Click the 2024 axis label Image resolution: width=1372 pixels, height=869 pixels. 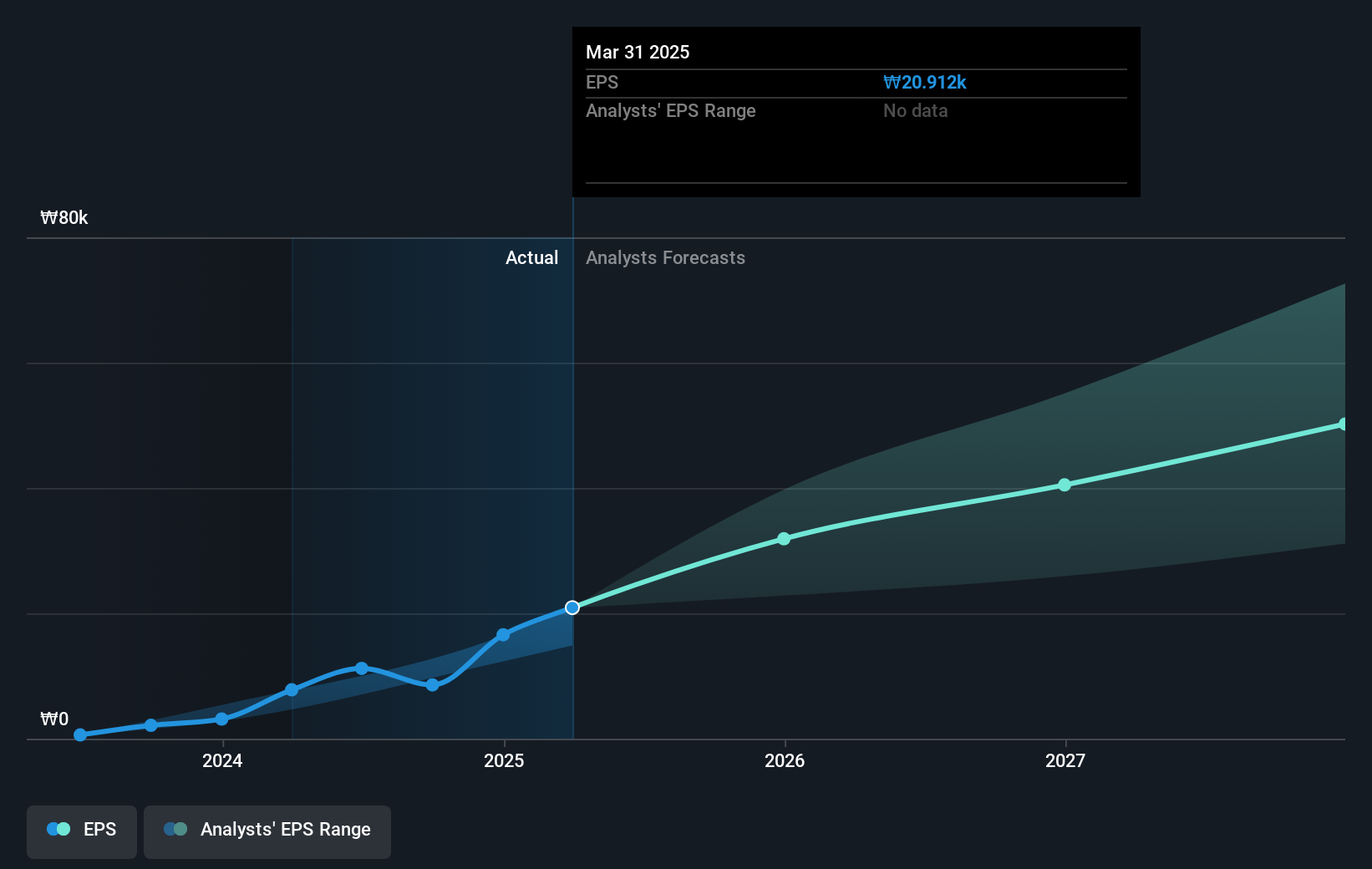pyautogui.click(x=221, y=761)
